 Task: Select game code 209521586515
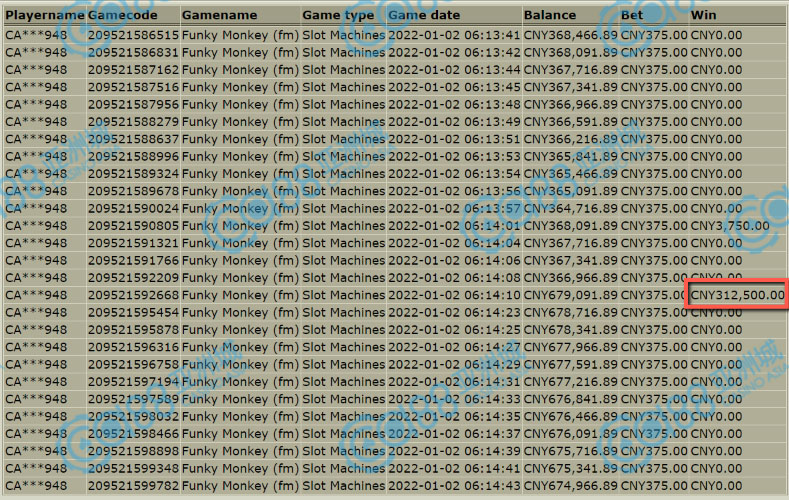133,34
